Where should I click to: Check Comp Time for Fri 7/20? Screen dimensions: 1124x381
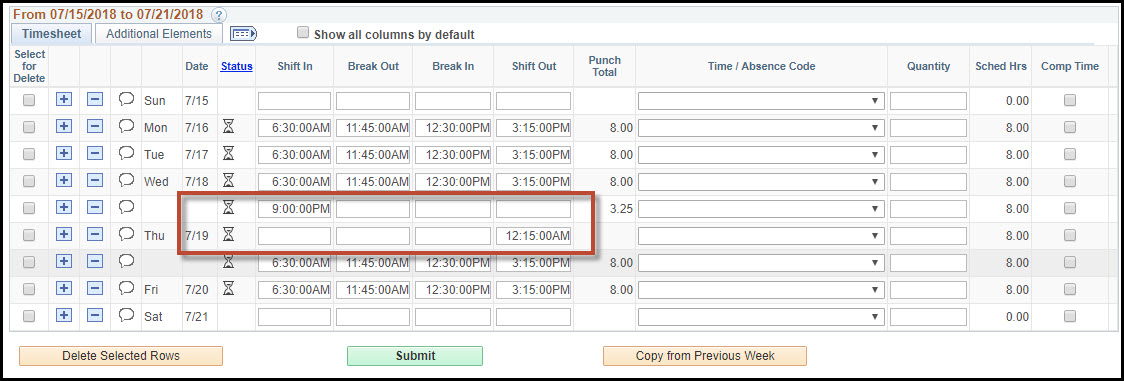tap(1070, 289)
